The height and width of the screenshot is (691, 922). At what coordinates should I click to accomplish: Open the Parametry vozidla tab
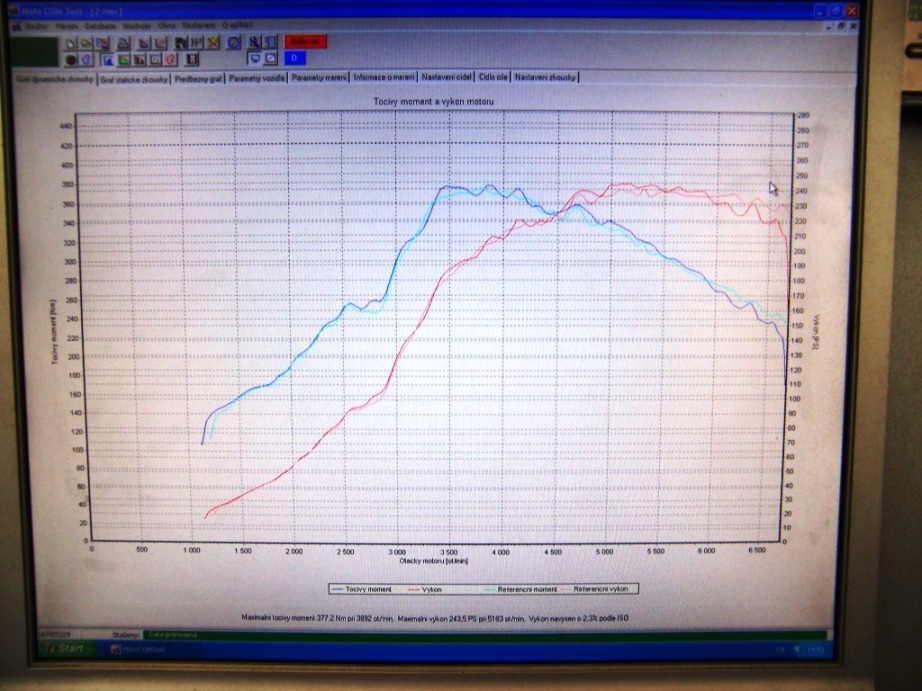tap(257, 78)
